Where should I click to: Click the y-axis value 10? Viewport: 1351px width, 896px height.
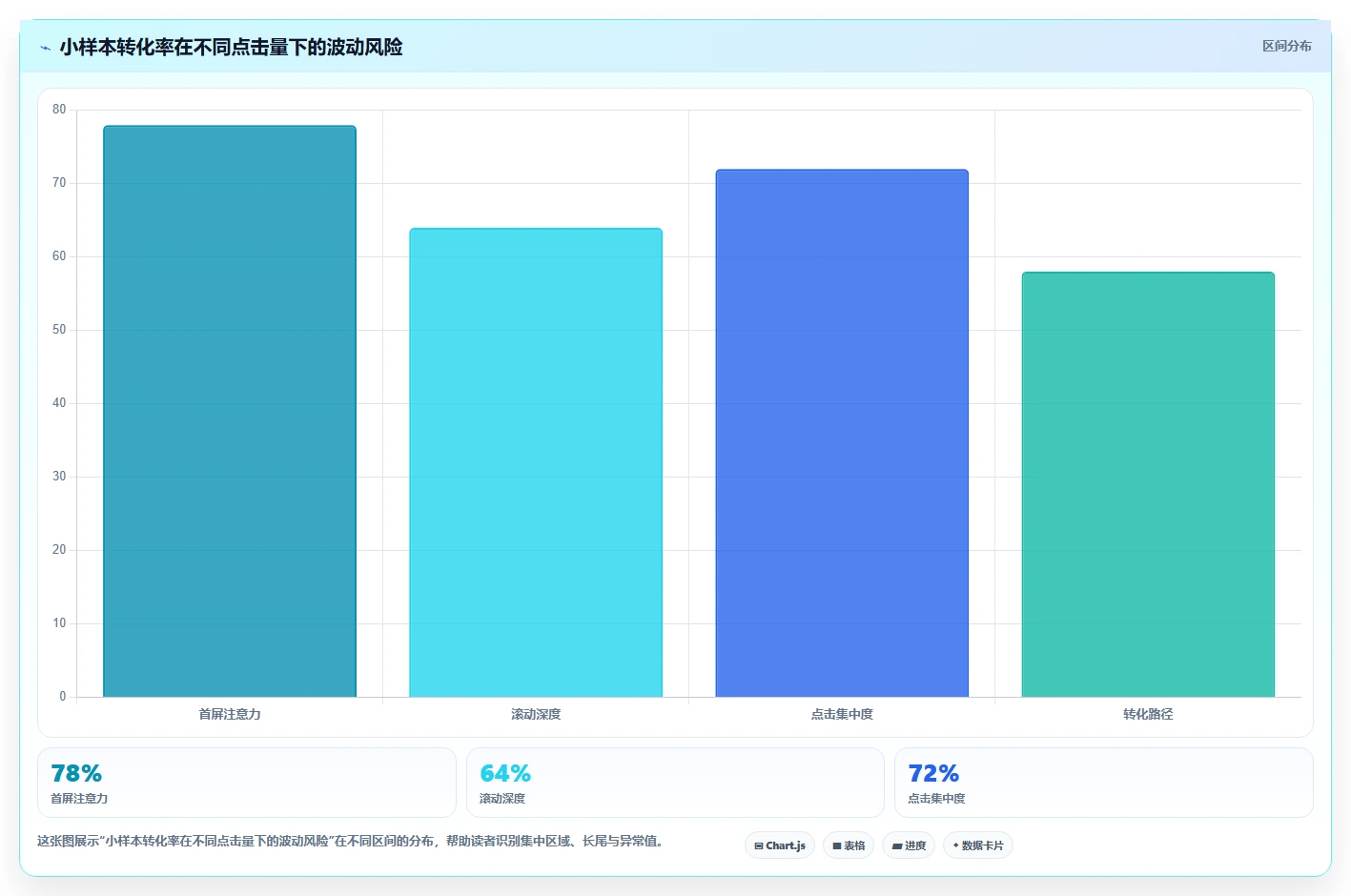click(x=59, y=623)
